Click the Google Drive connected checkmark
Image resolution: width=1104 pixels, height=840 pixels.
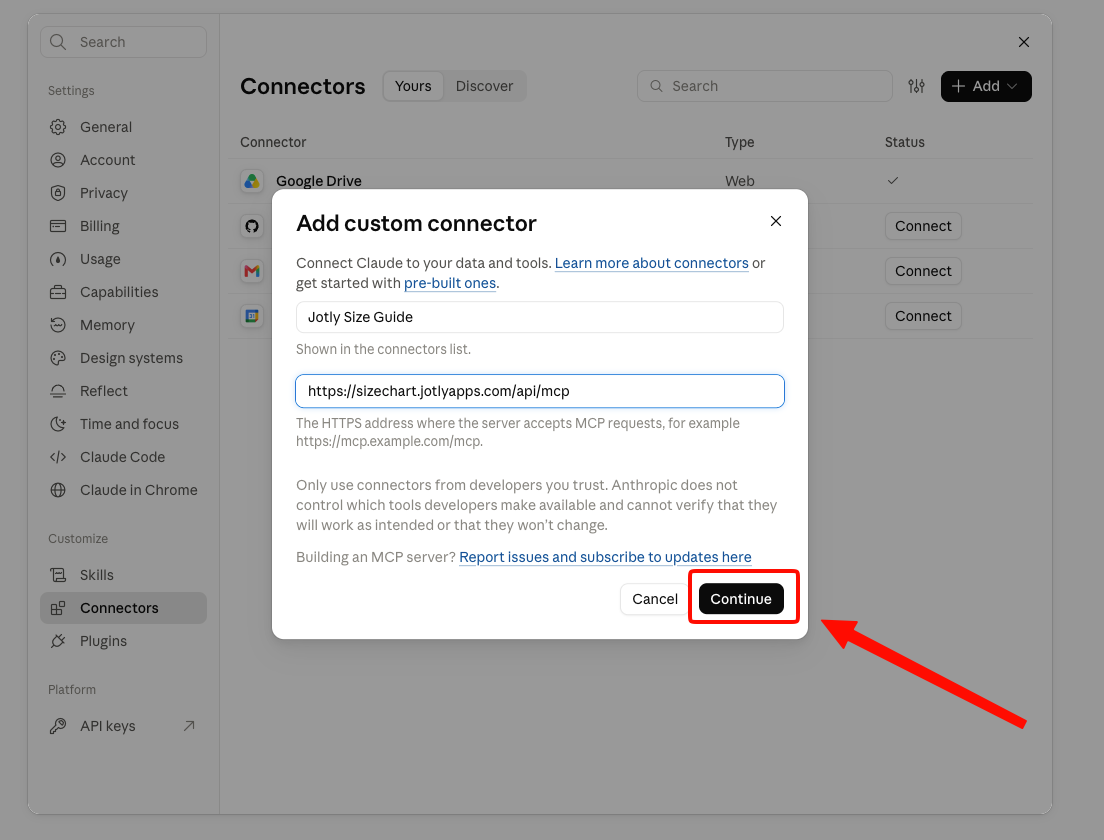click(893, 181)
